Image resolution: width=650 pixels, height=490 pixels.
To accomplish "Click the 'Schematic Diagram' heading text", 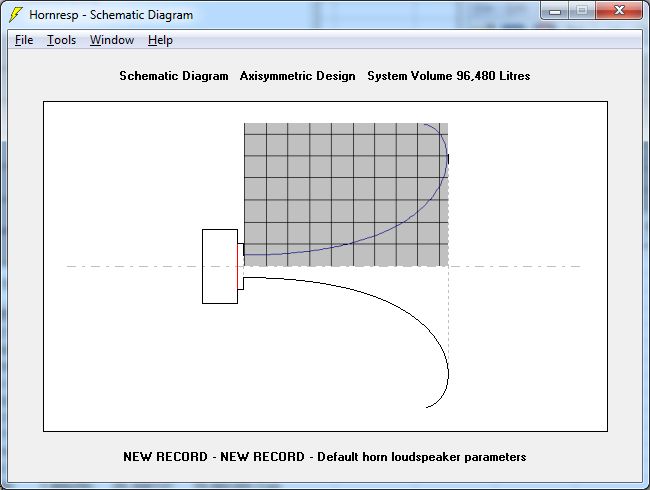I will (174, 76).
